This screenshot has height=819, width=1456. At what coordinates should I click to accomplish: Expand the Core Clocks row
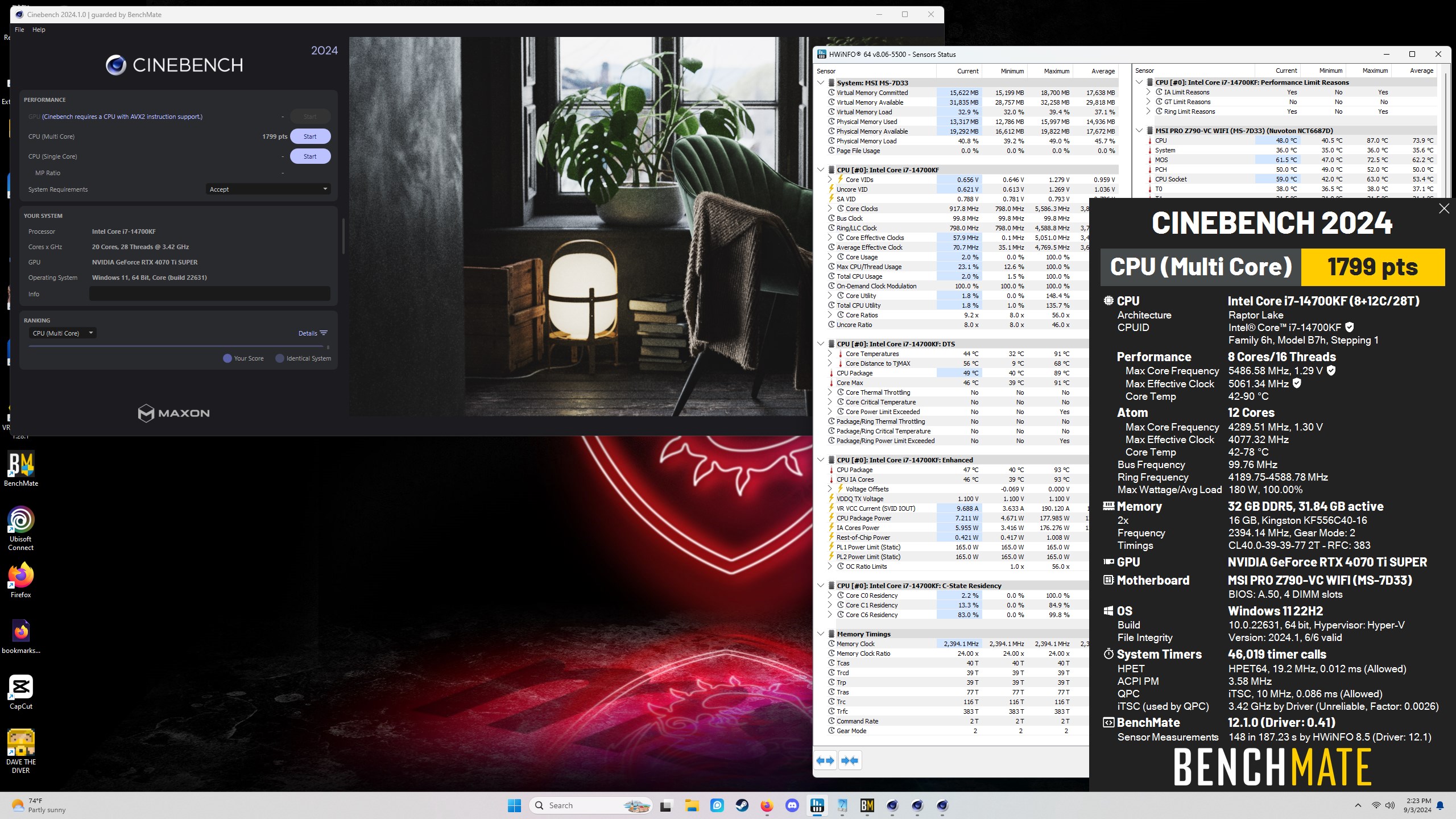click(830, 209)
